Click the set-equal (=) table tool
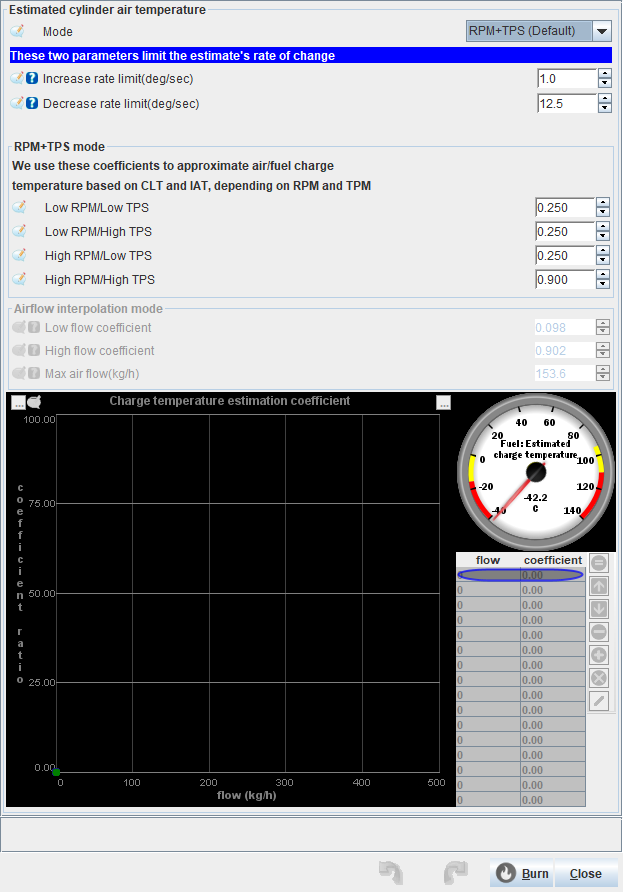Screen dimensions: 623x892 [599, 563]
